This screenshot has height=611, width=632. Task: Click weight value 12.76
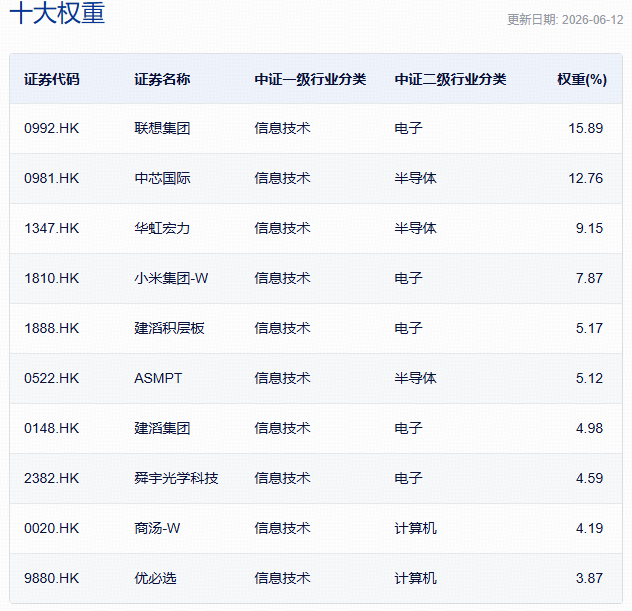(x=586, y=179)
